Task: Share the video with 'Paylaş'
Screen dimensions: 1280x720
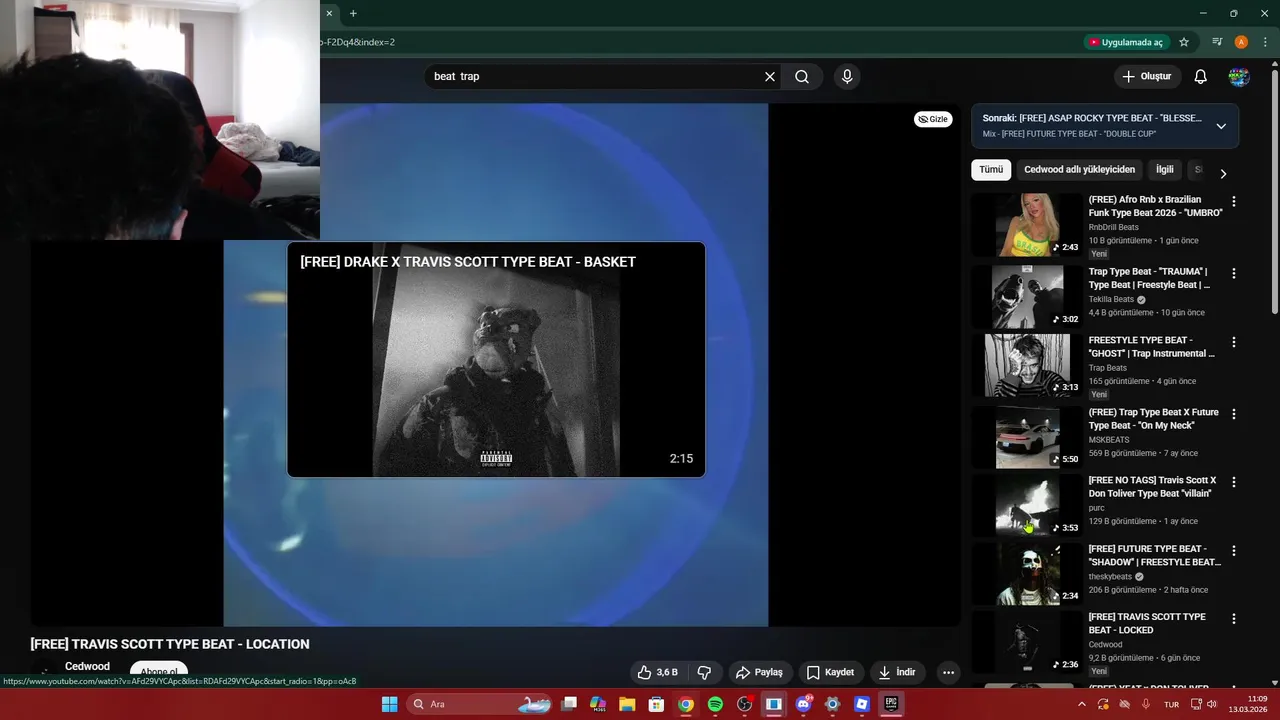Action: tap(759, 672)
